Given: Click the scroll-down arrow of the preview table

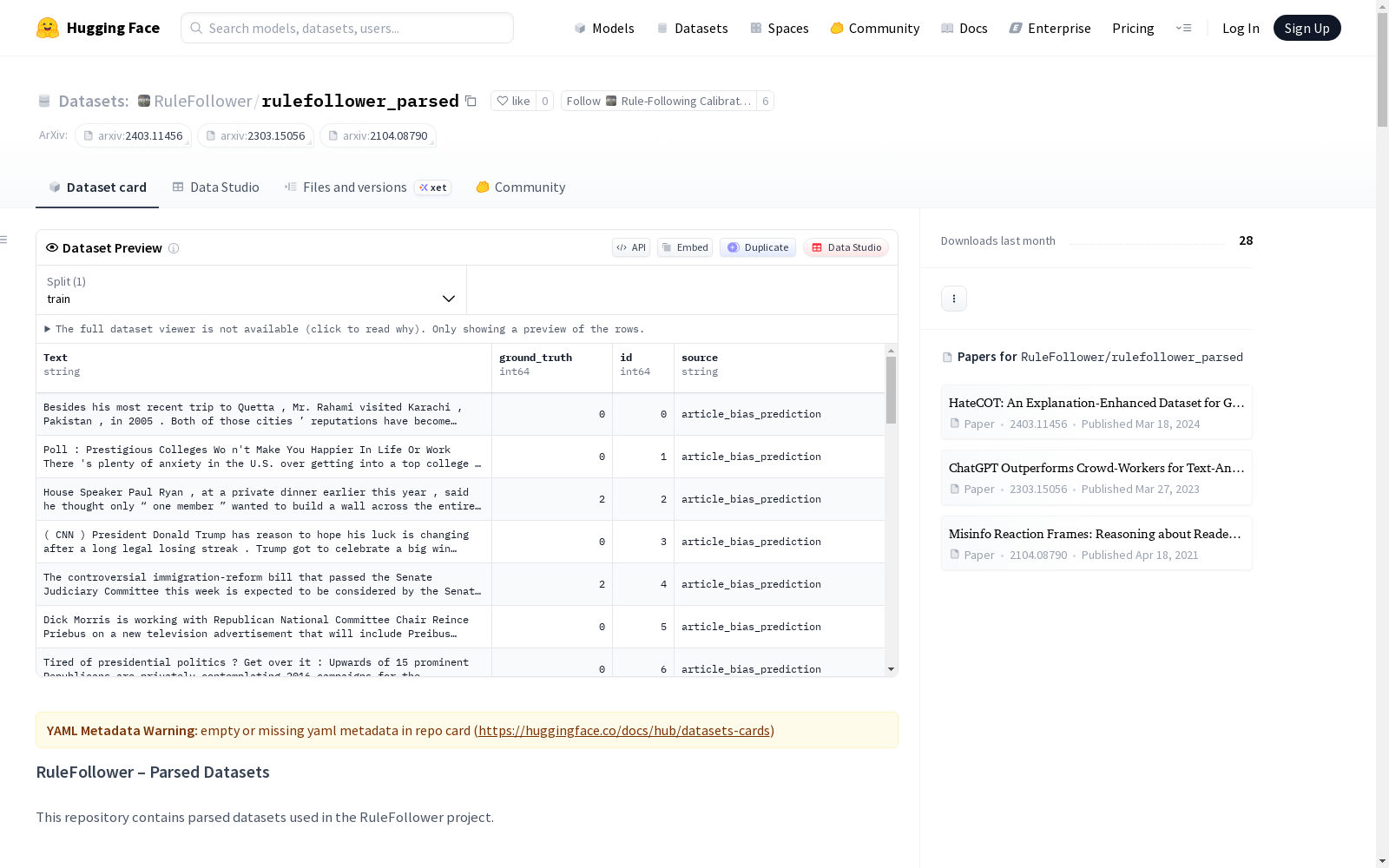Looking at the screenshot, I should point(891,669).
